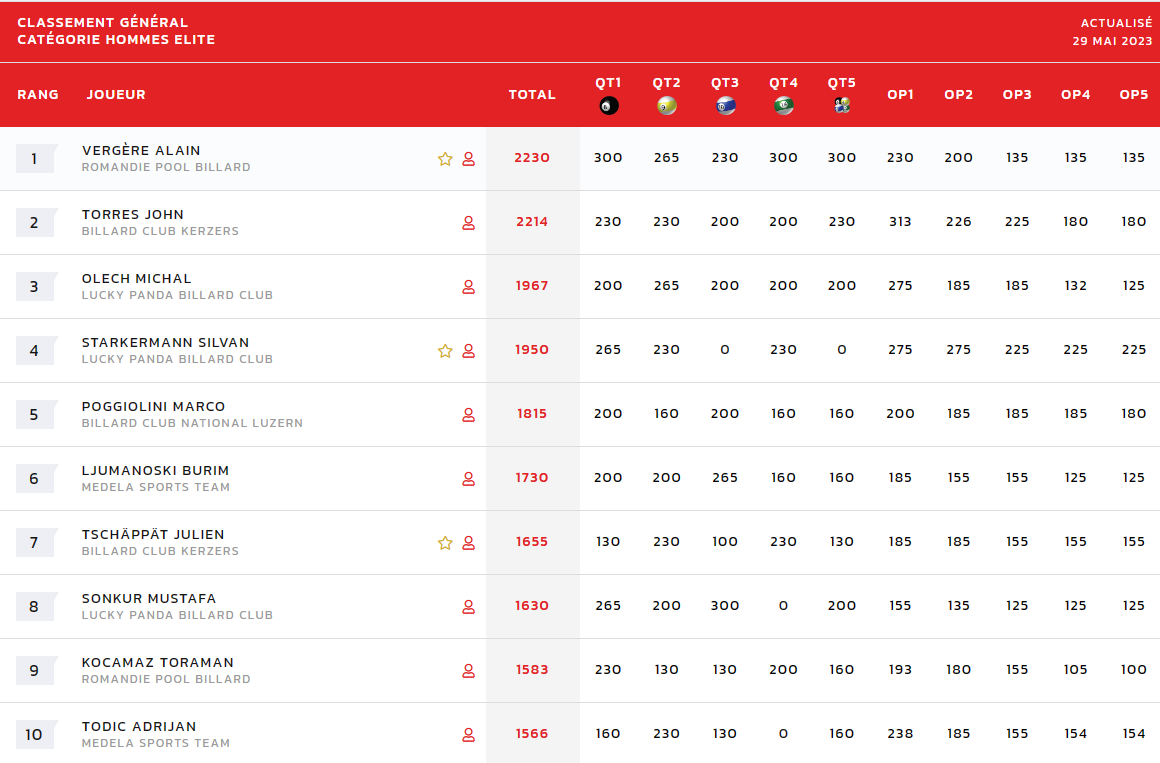Click the profile icon for Sonkur Mustafa
Viewport: 1160px width, 763px height.
click(x=468, y=607)
